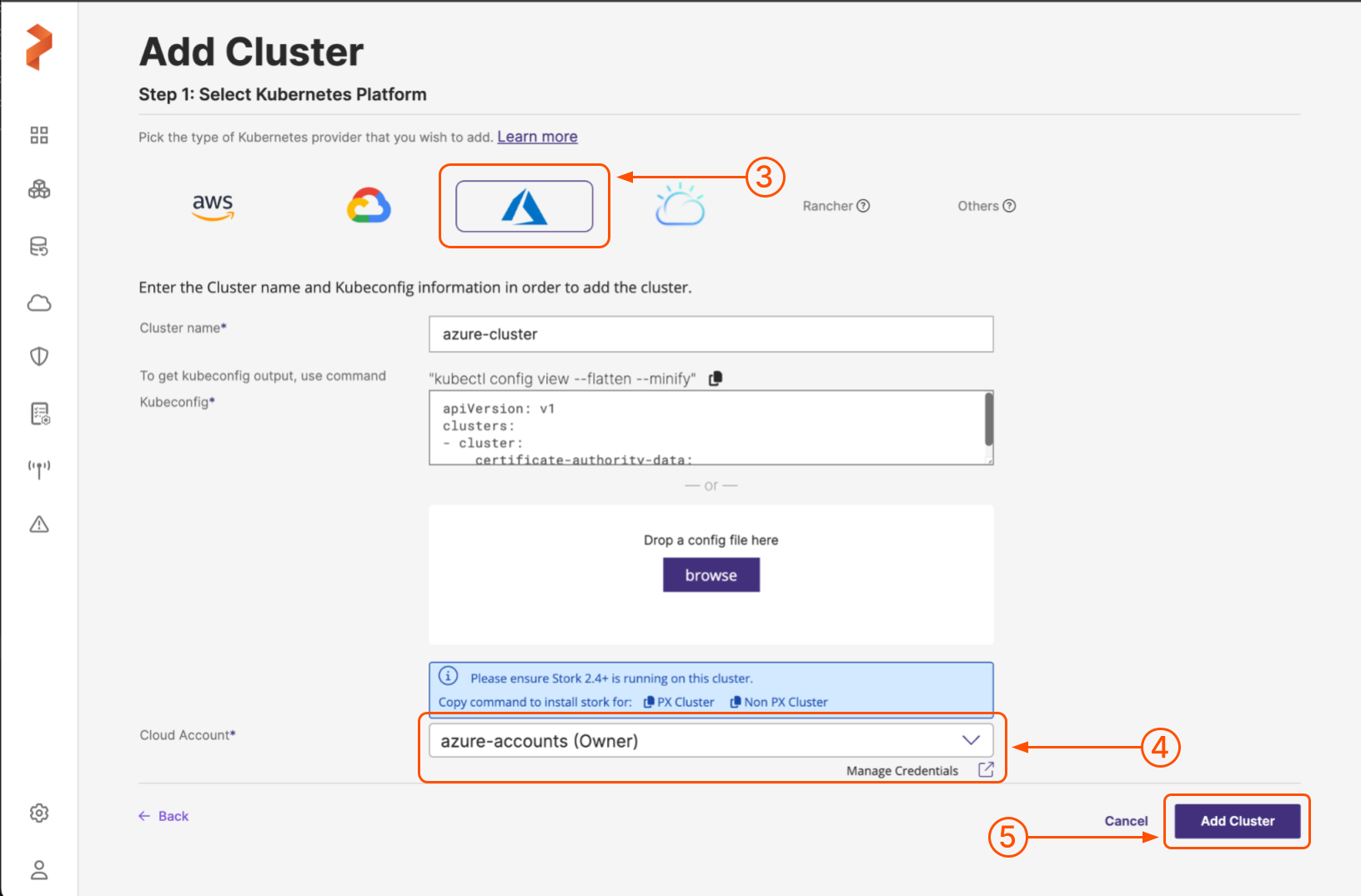The width and height of the screenshot is (1361, 896).
Task: Pick the IBM Cloud platform icon
Action: 680,205
